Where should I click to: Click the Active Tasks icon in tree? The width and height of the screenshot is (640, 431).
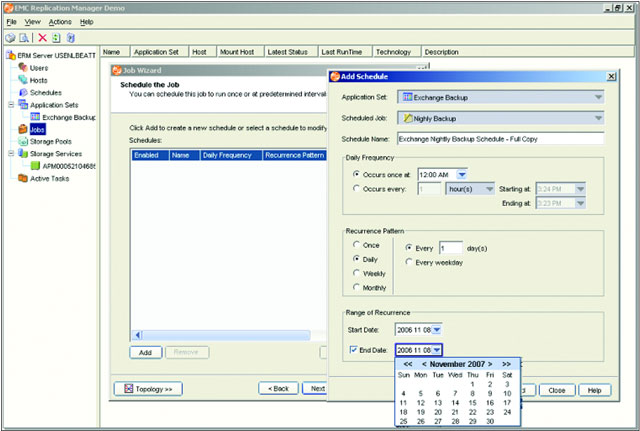(23, 178)
